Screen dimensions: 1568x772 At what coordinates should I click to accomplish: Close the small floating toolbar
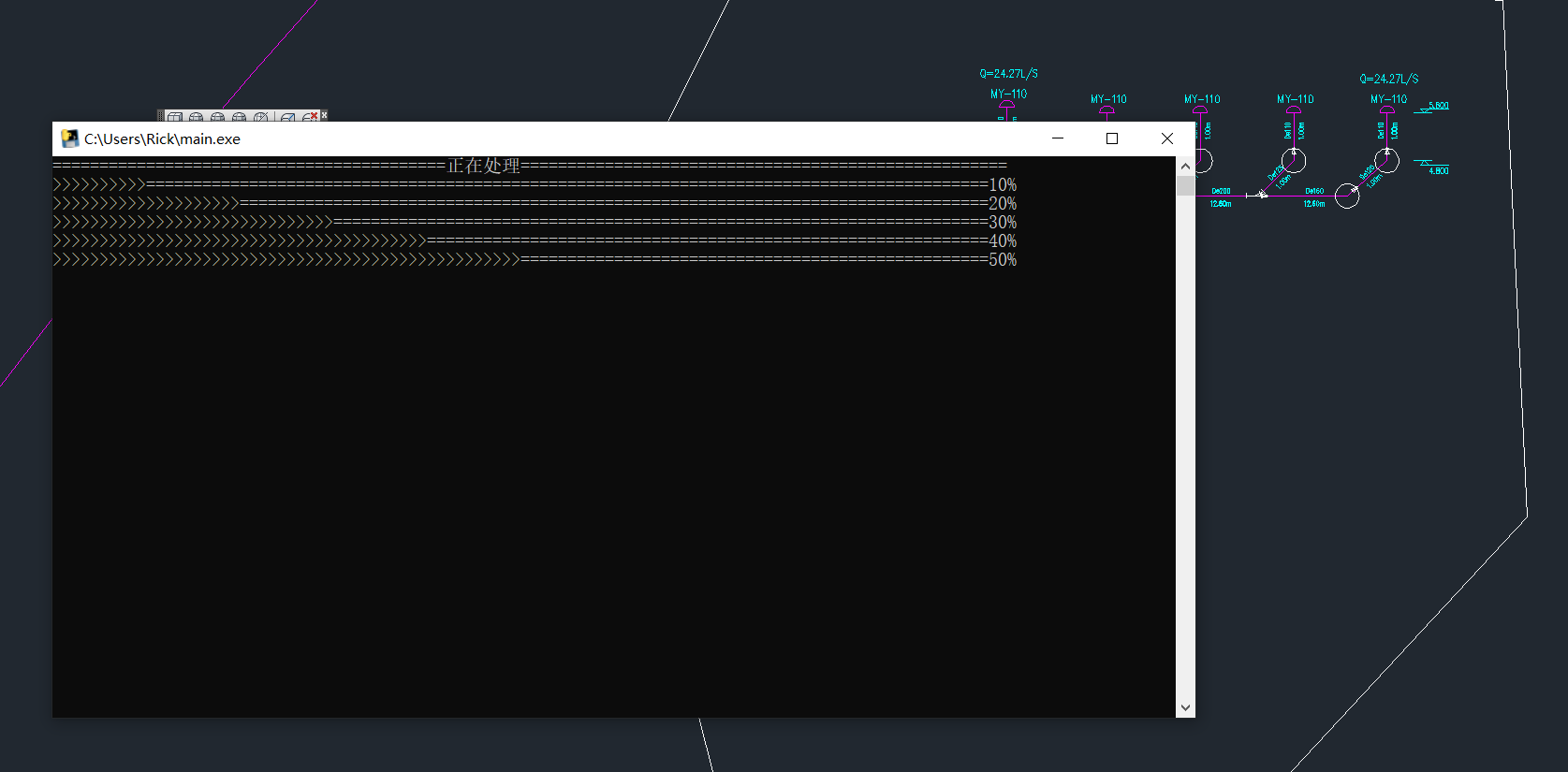(x=324, y=114)
